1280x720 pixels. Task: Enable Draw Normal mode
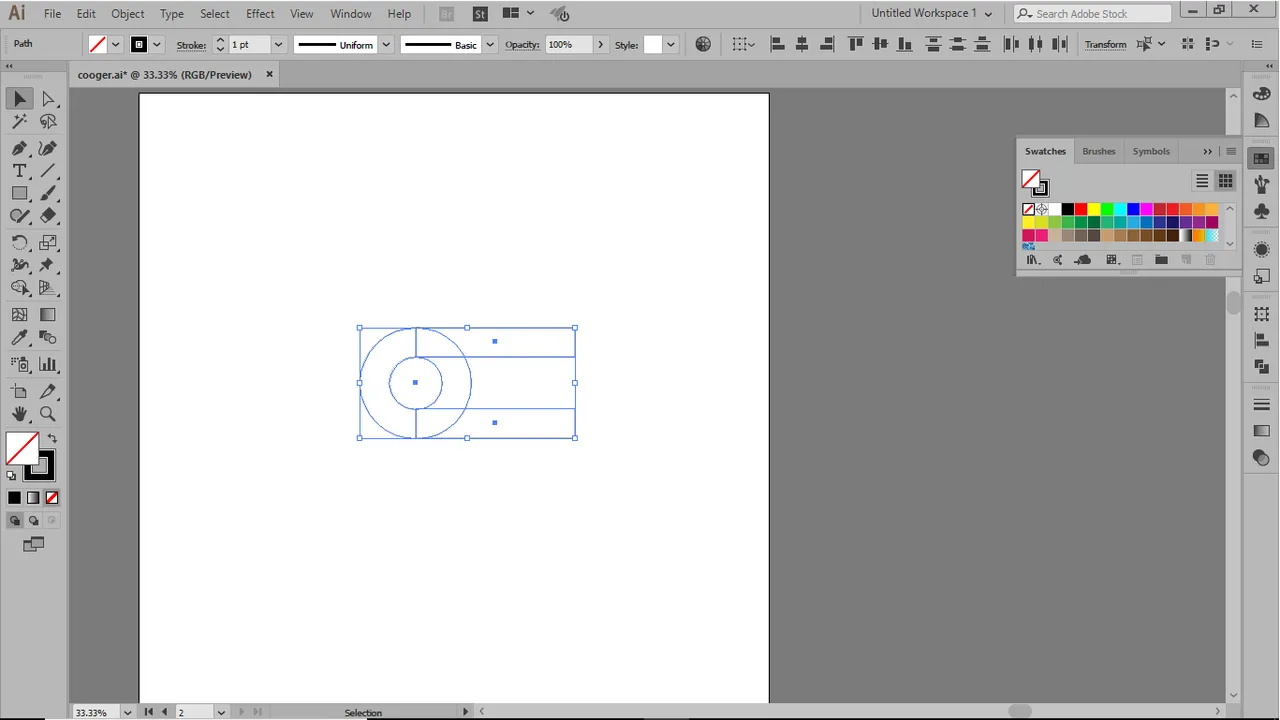(x=14, y=521)
